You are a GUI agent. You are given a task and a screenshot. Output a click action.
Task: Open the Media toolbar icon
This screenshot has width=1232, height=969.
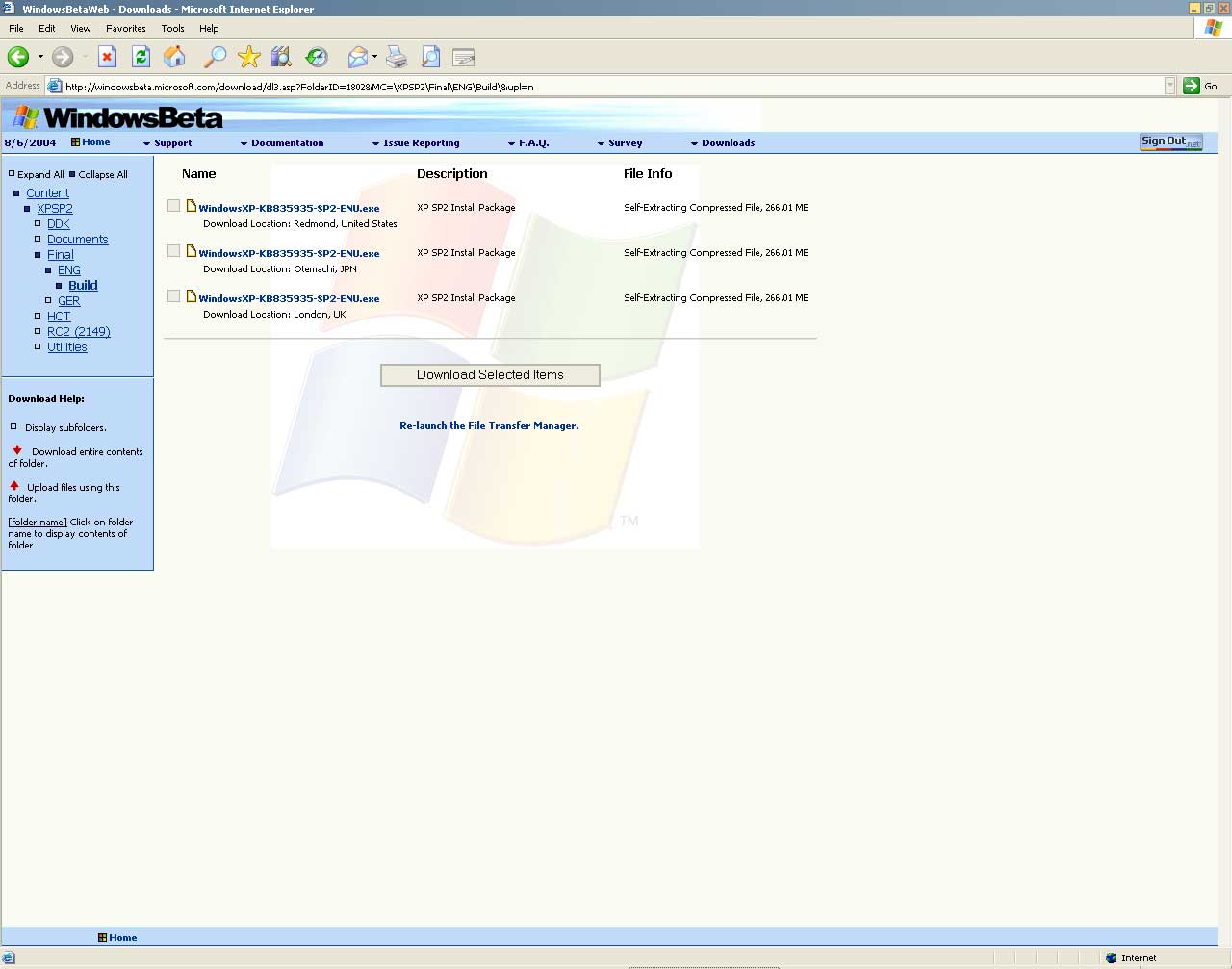coord(281,58)
